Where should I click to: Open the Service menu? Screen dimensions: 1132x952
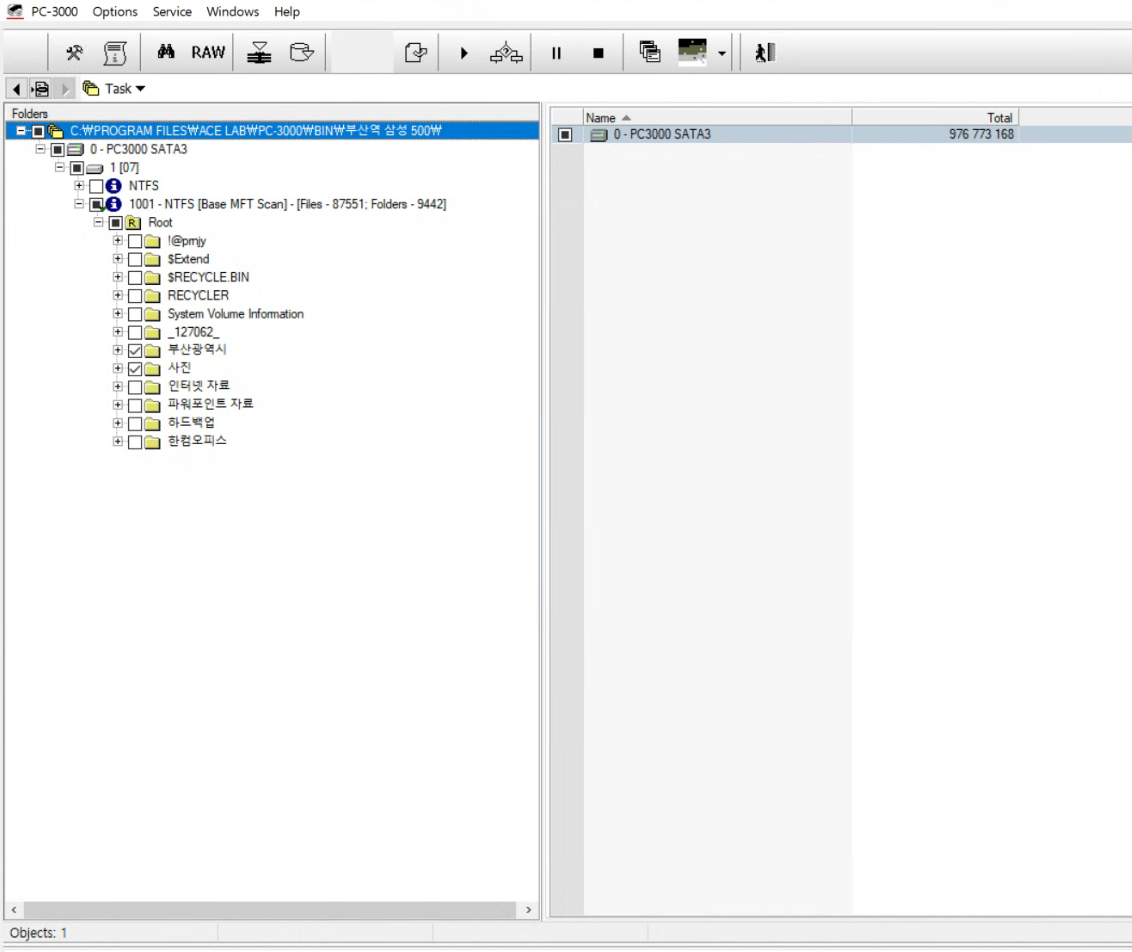(x=172, y=12)
